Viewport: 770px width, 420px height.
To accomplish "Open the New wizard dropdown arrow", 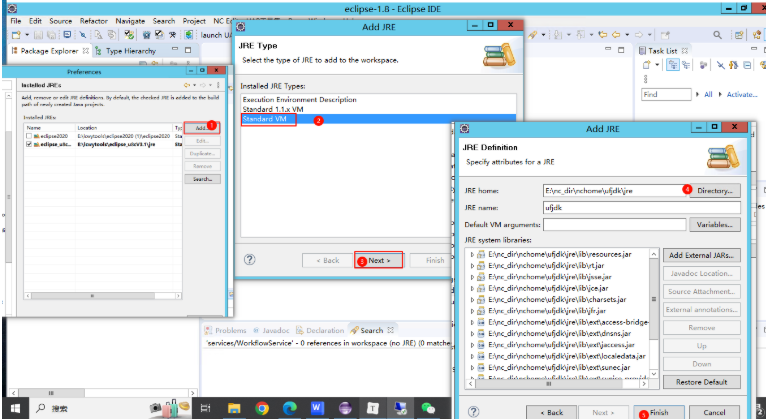I will pos(27,35).
